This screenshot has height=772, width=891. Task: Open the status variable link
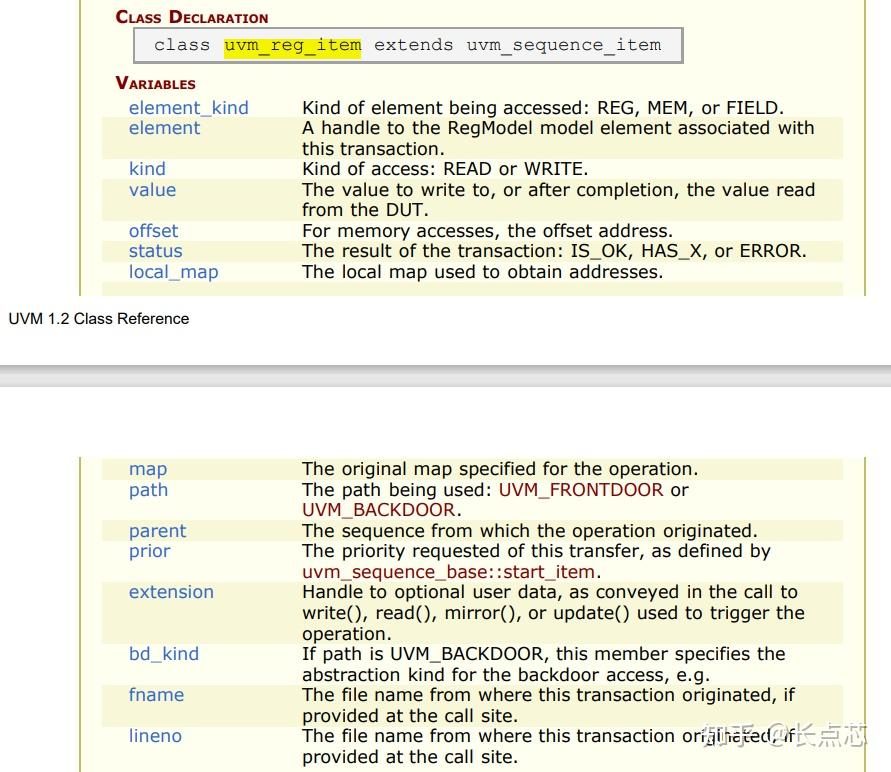tap(155, 251)
